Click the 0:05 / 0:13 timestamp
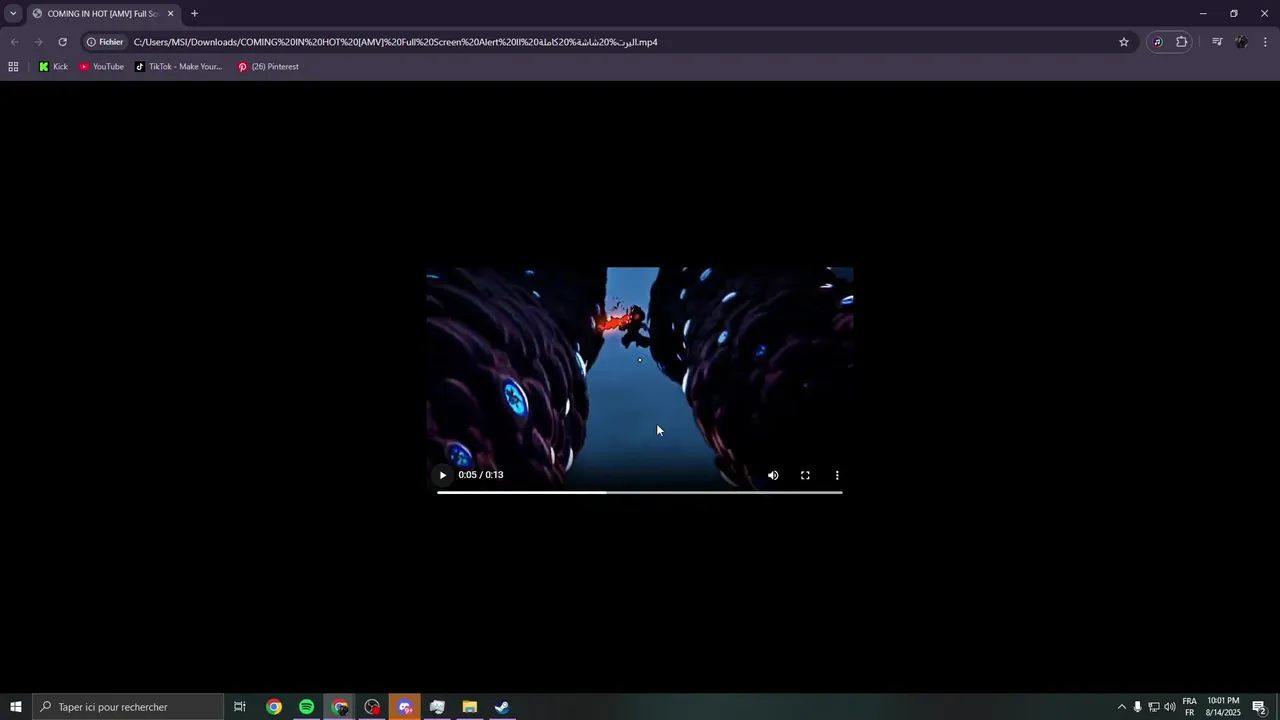 (481, 475)
